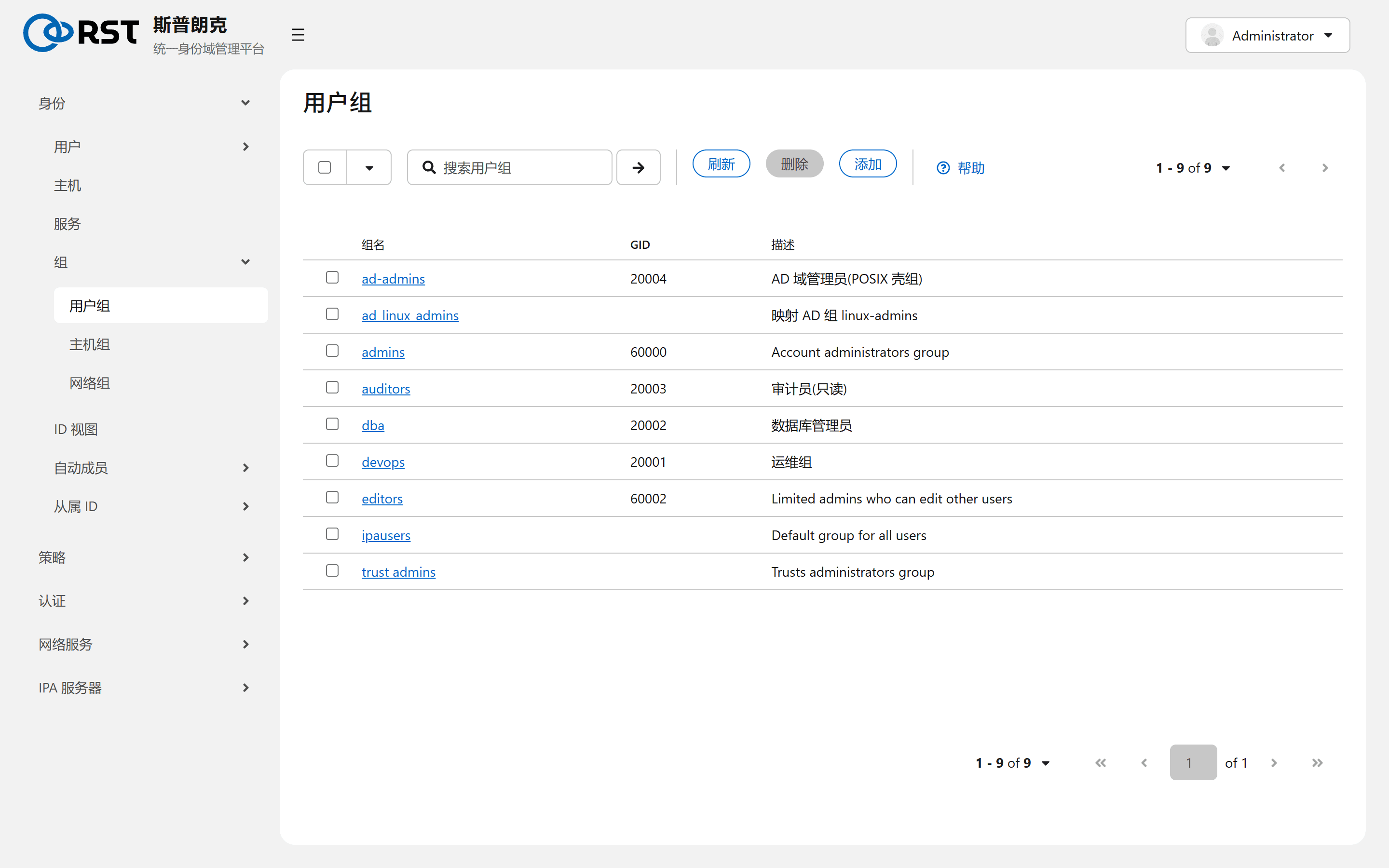Open bulk select dropdown arrow
This screenshot has height=868, width=1389.
coord(369,168)
